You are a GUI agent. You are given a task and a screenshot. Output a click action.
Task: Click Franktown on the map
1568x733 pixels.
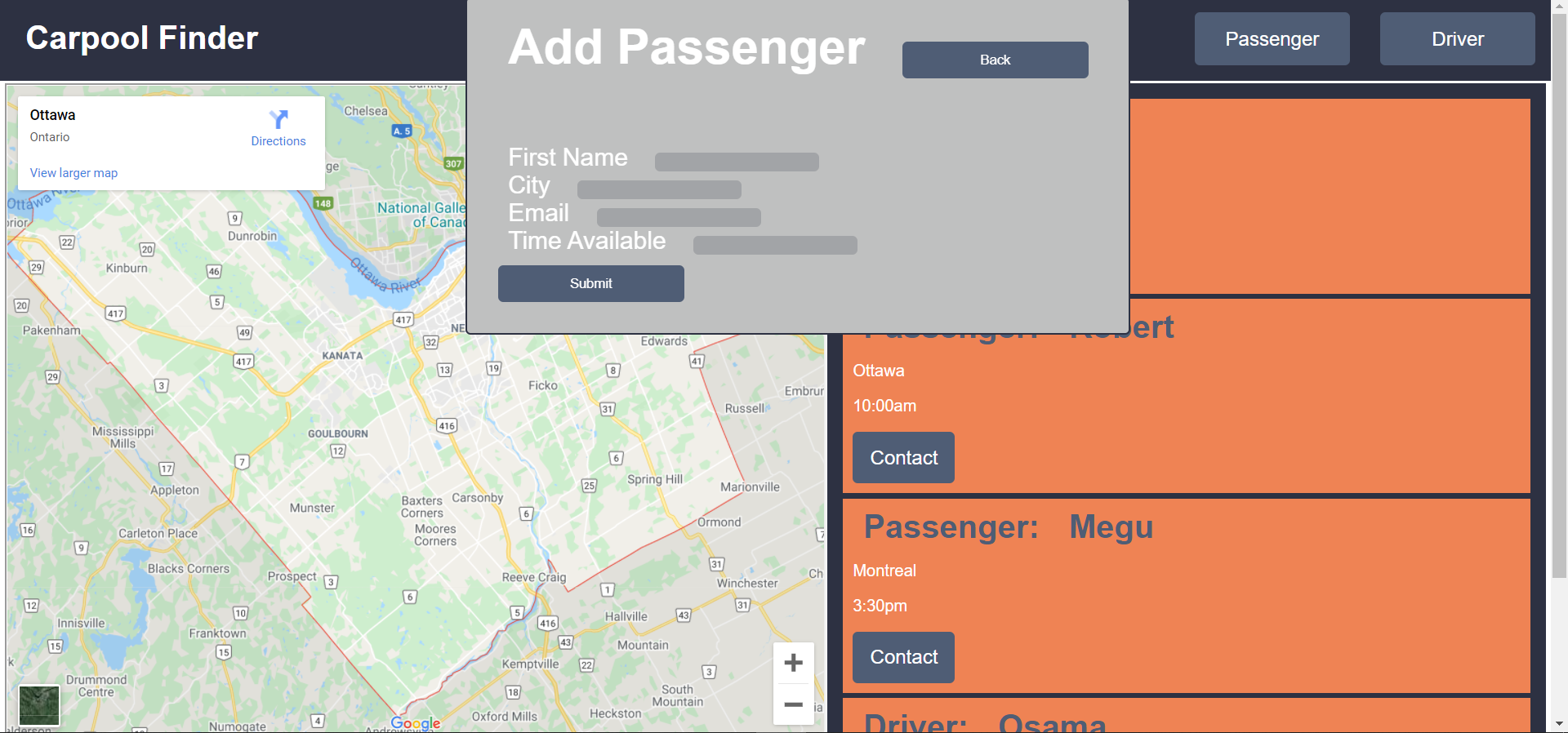pos(217,633)
